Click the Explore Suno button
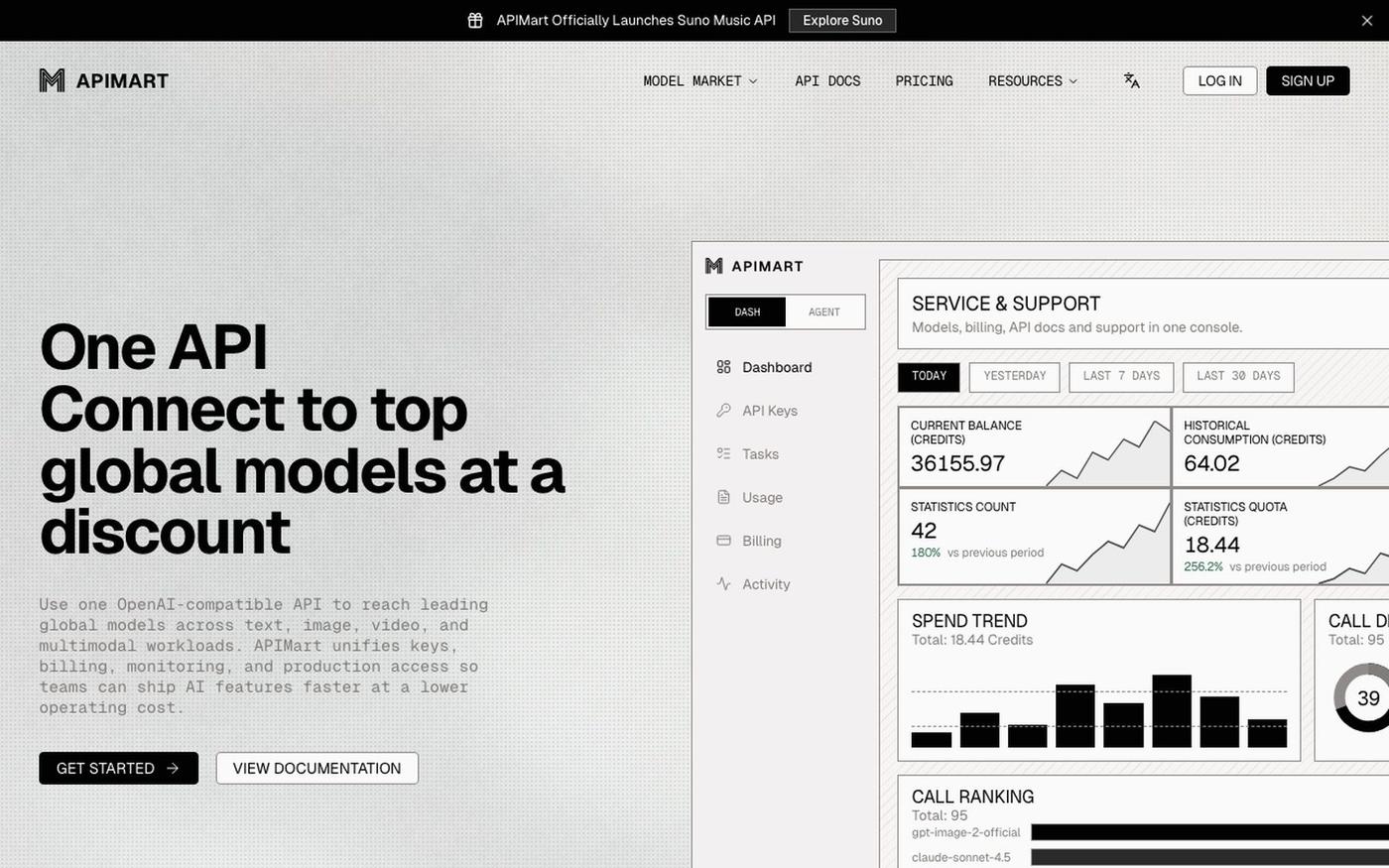This screenshot has width=1389, height=868. pos(842,20)
